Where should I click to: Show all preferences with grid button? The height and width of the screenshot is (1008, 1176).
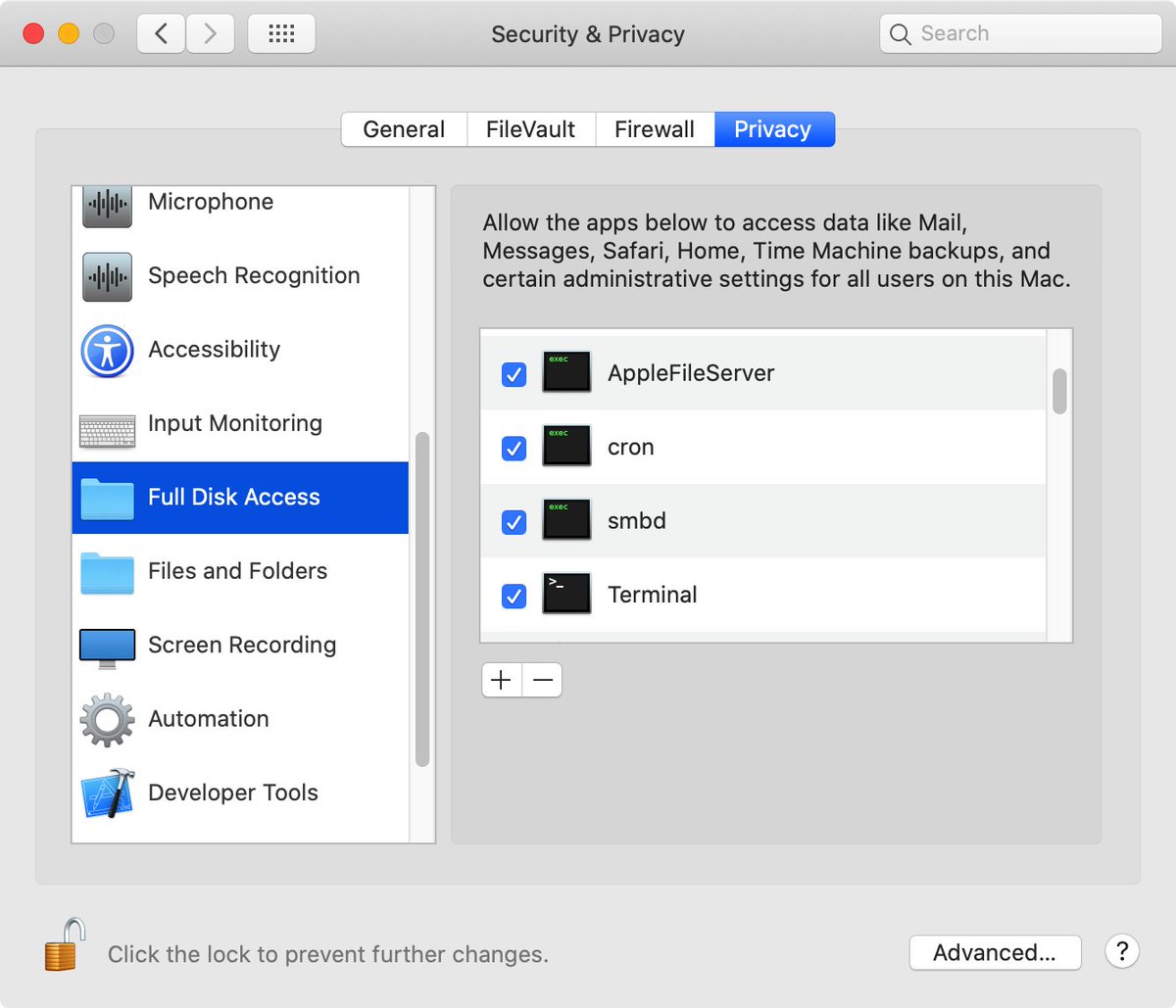(281, 34)
